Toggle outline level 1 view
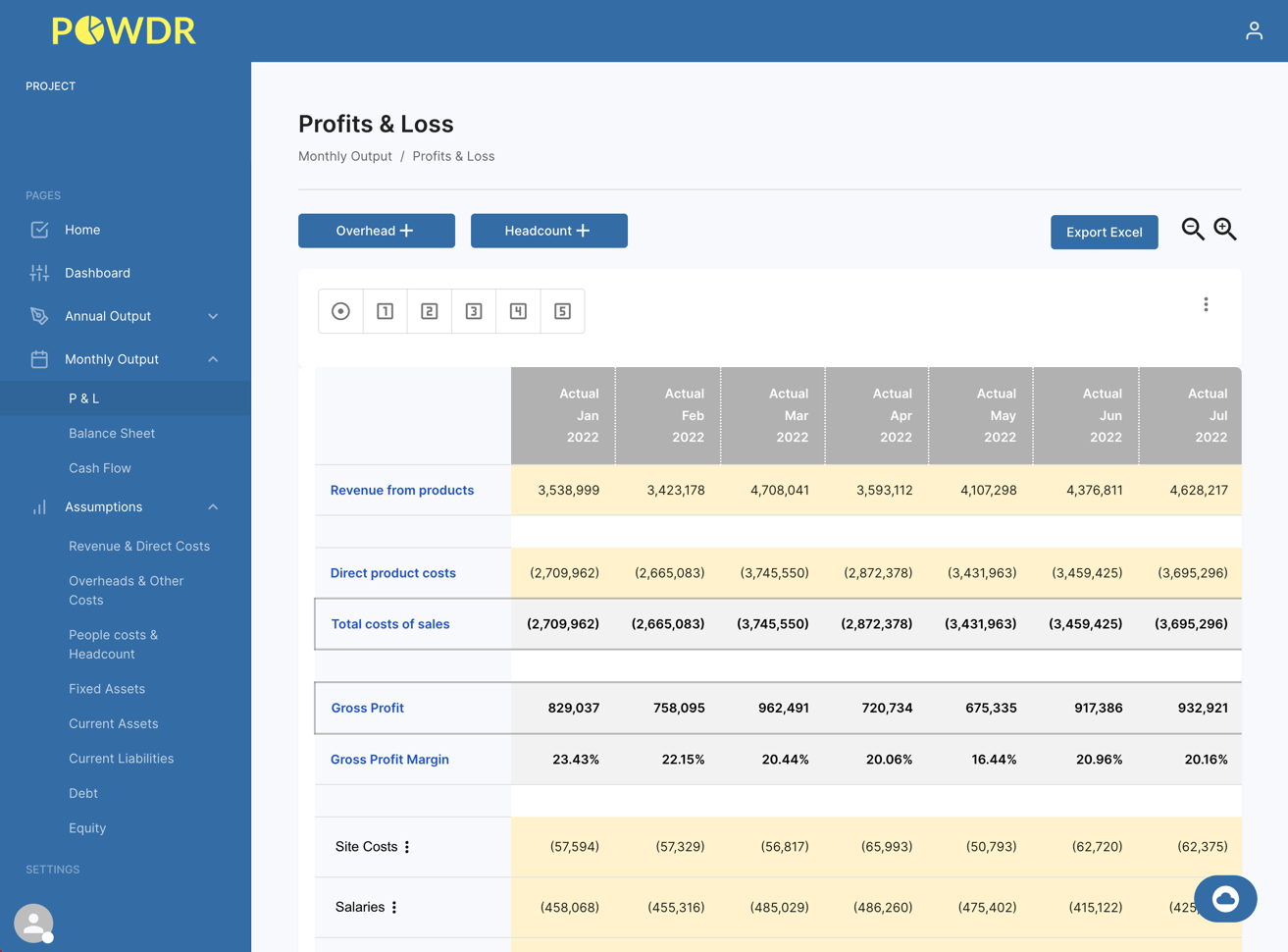 click(385, 310)
